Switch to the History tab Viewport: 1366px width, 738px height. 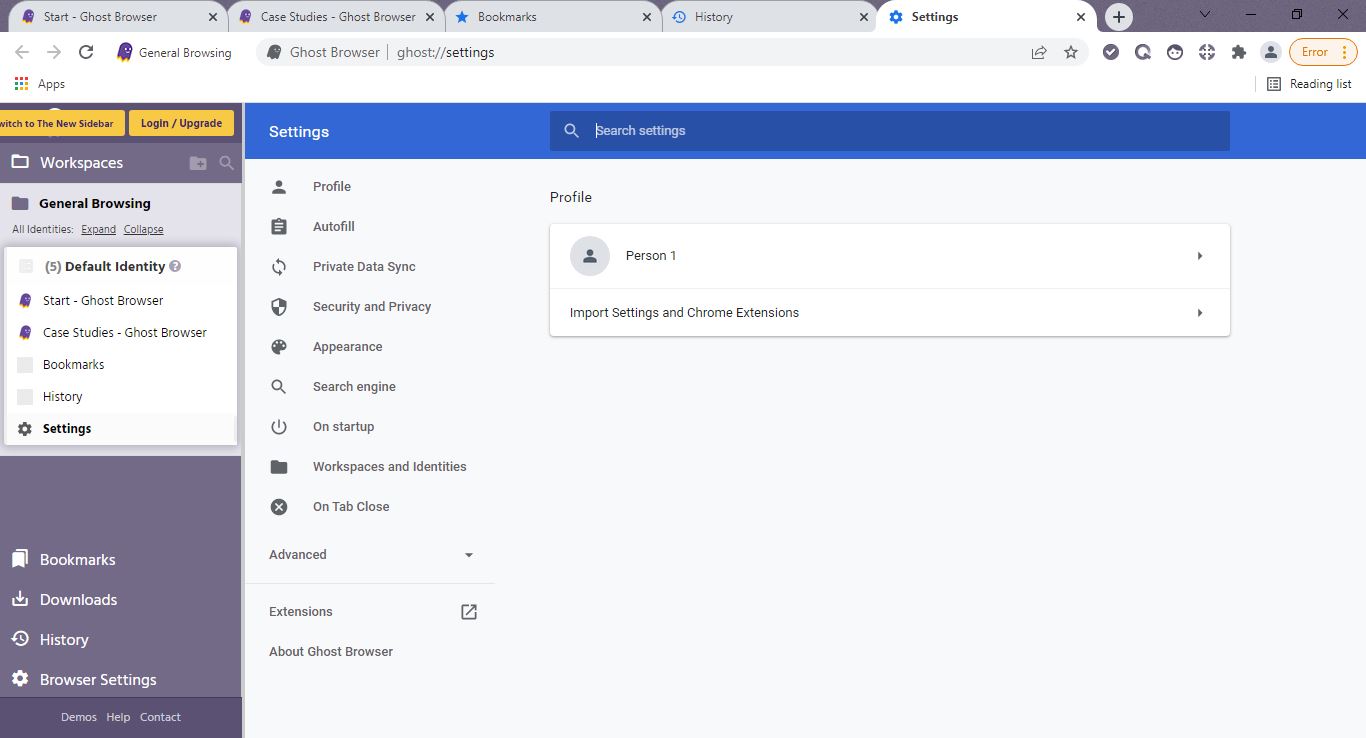pyautogui.click(x=770, y=17)
